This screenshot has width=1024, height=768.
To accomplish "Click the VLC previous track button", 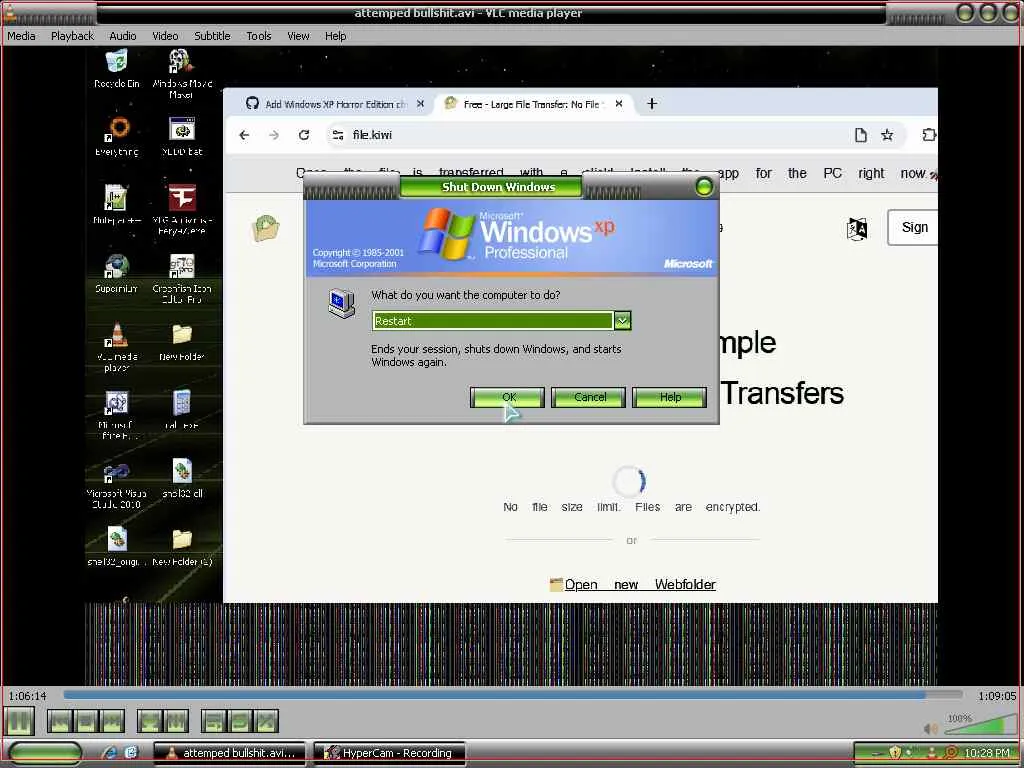I will tap(60, 722).
